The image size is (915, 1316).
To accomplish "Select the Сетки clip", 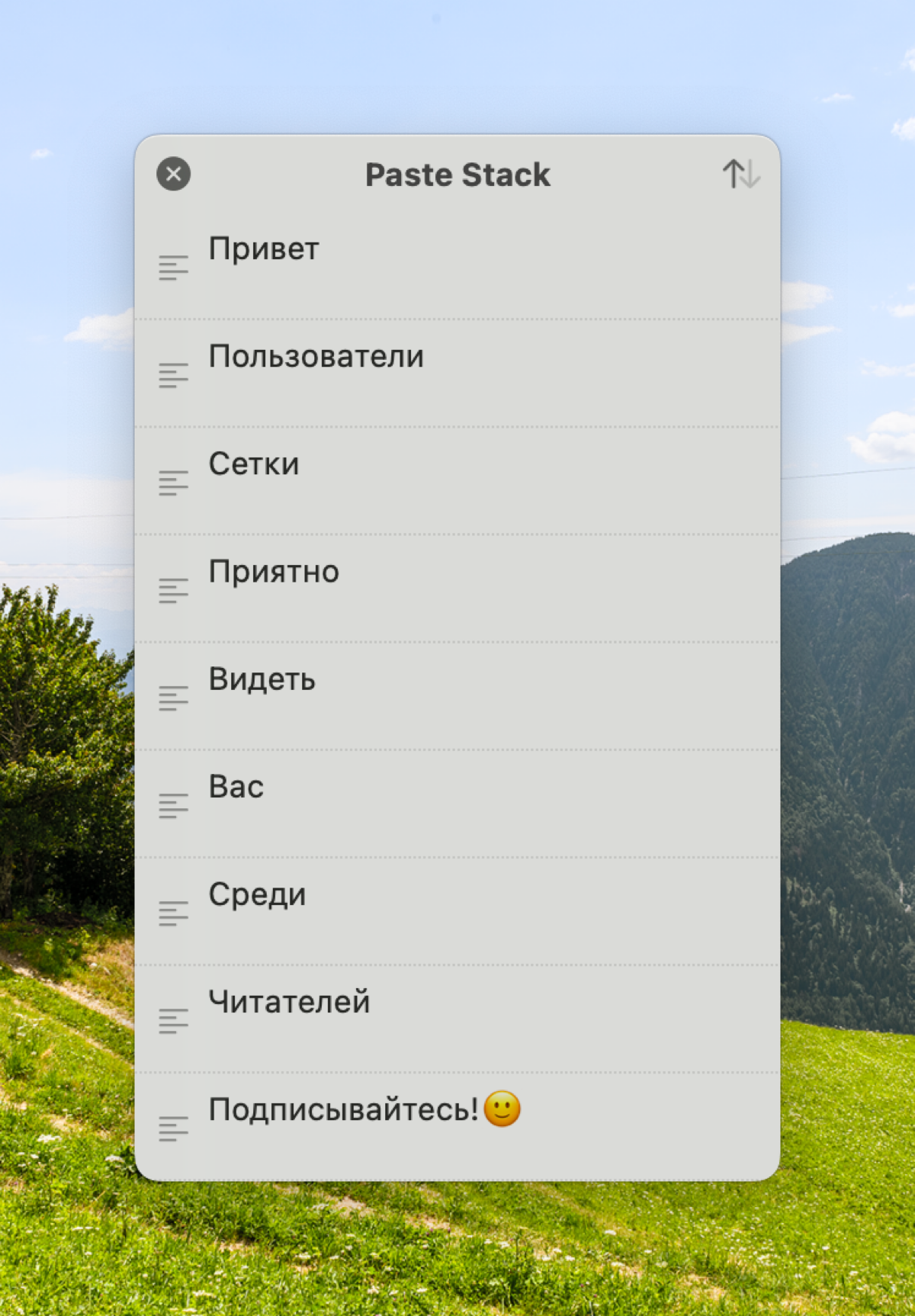I will point(457,481).
